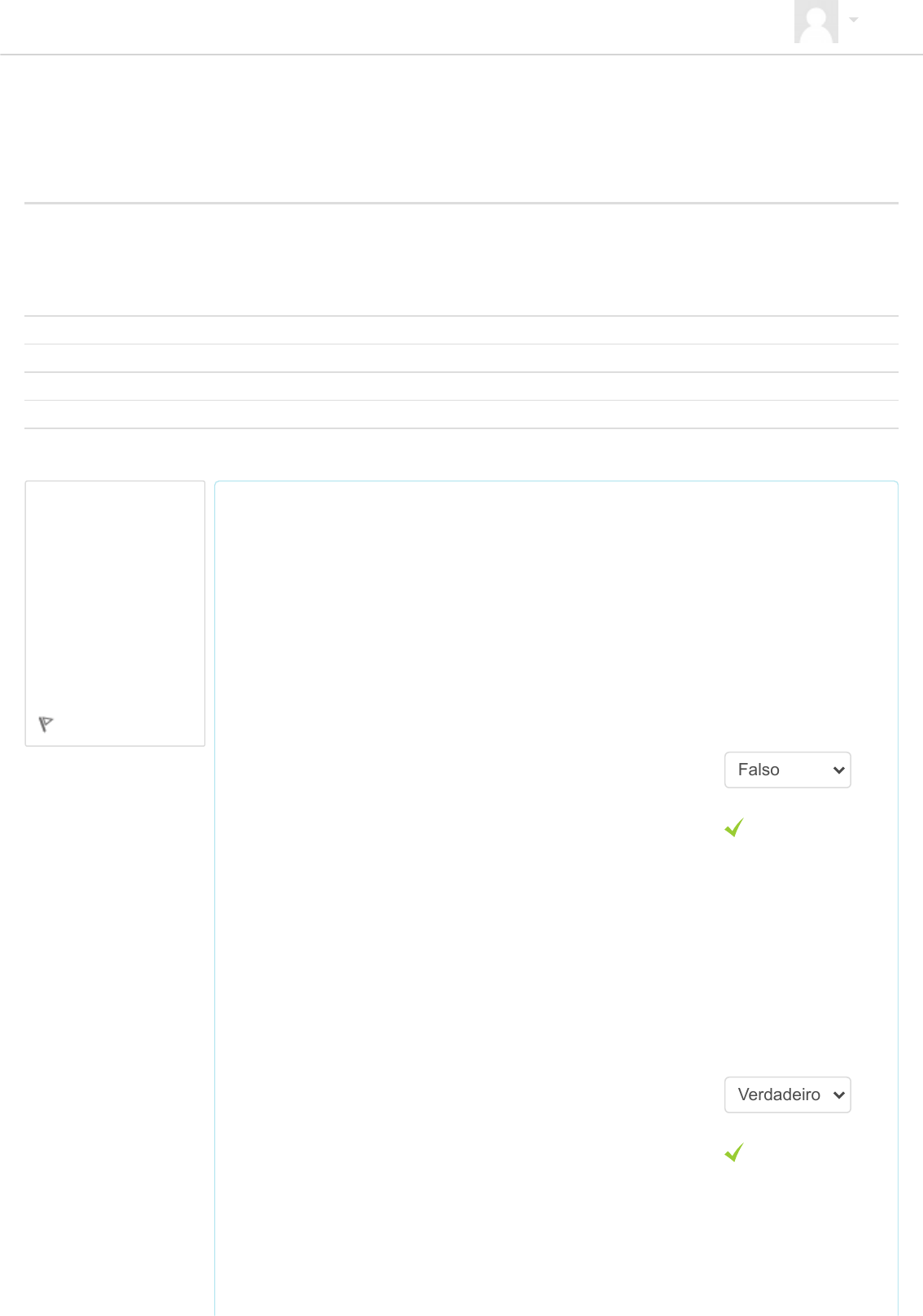Expand the user menu arrow beside avatar
Viewport: 923px width, 1316px height.
coord(854,20)
